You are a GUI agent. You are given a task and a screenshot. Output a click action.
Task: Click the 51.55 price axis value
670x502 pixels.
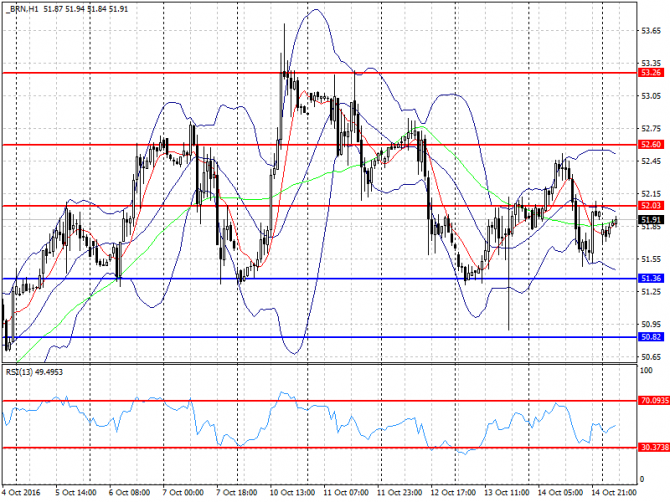point(651,259)
